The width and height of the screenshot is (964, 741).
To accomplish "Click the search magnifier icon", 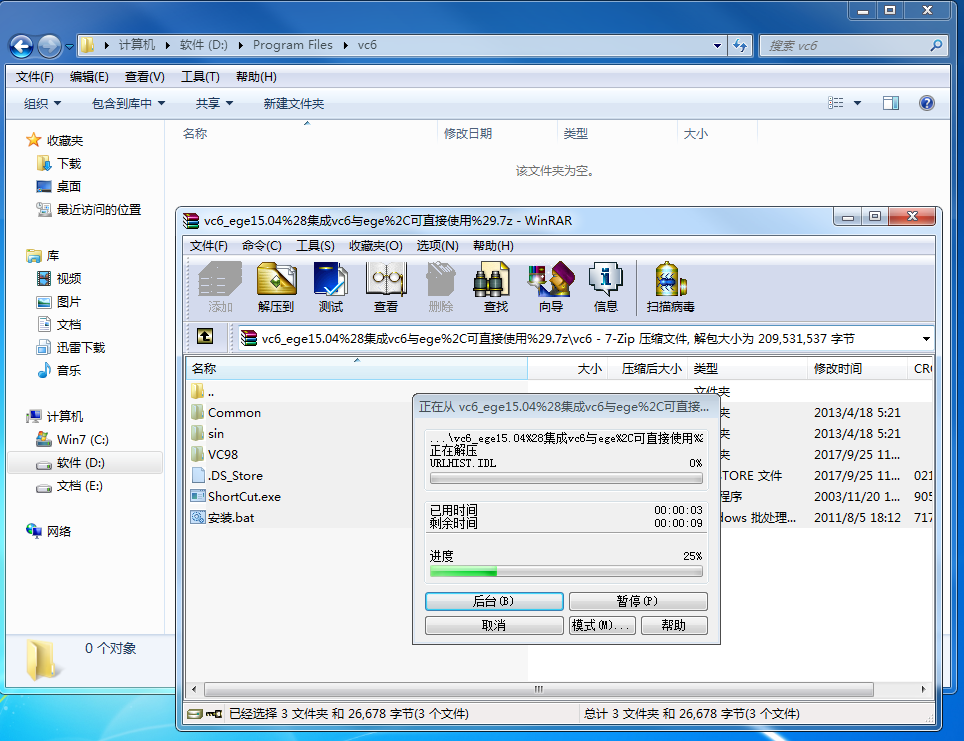I will click(936, 46).
